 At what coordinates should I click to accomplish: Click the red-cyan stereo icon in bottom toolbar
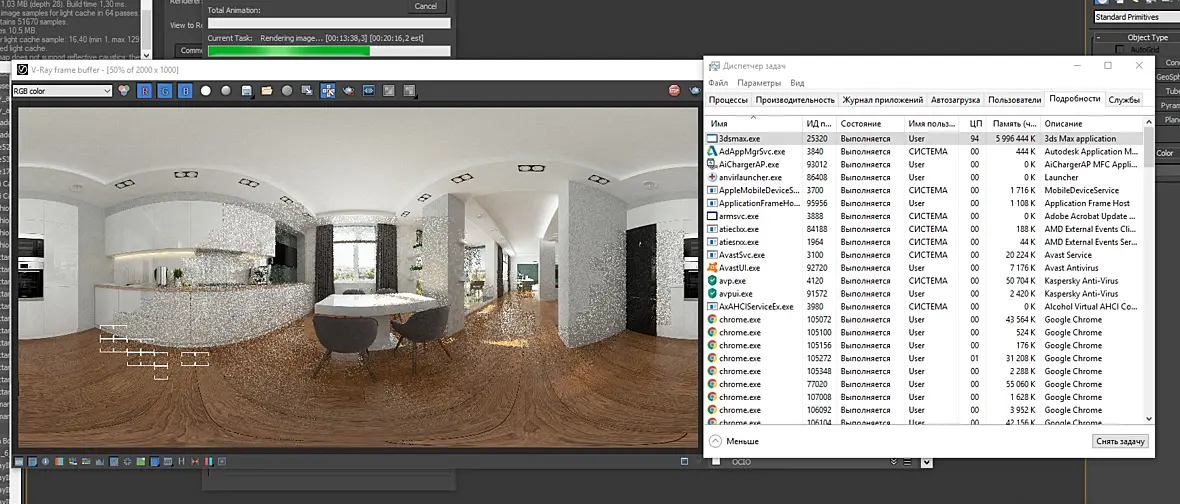208,461
